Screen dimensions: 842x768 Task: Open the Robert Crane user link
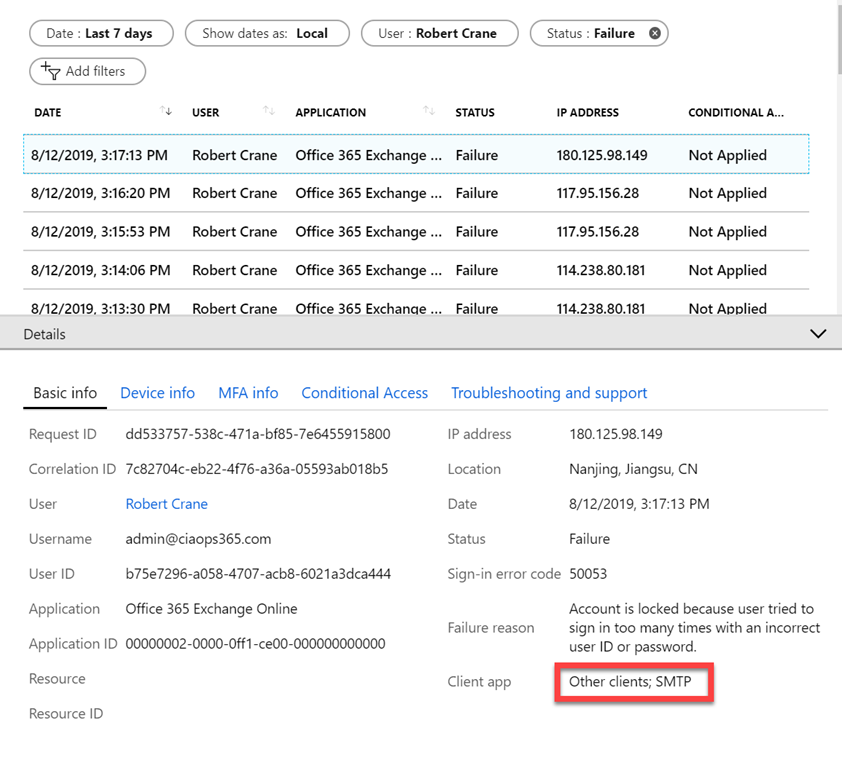tap(166, 504)
